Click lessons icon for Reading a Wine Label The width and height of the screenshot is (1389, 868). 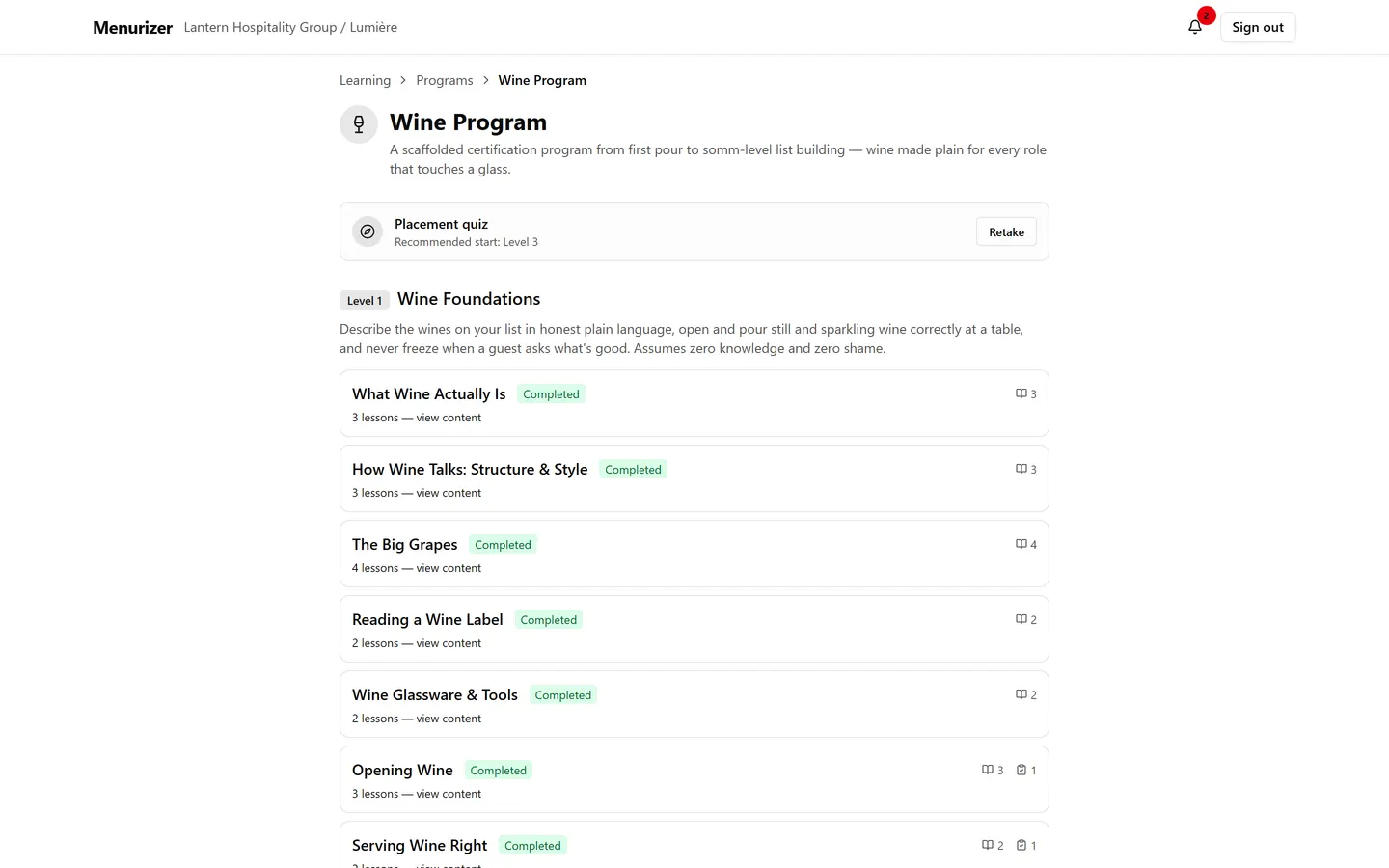[1021, 619]
